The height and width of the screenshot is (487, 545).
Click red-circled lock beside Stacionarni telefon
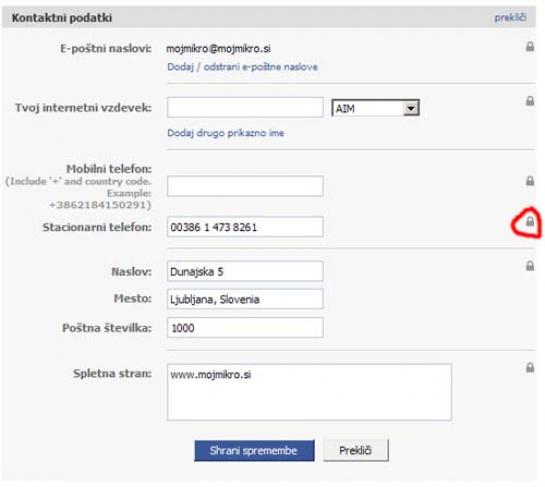click(x=530, y=221)
